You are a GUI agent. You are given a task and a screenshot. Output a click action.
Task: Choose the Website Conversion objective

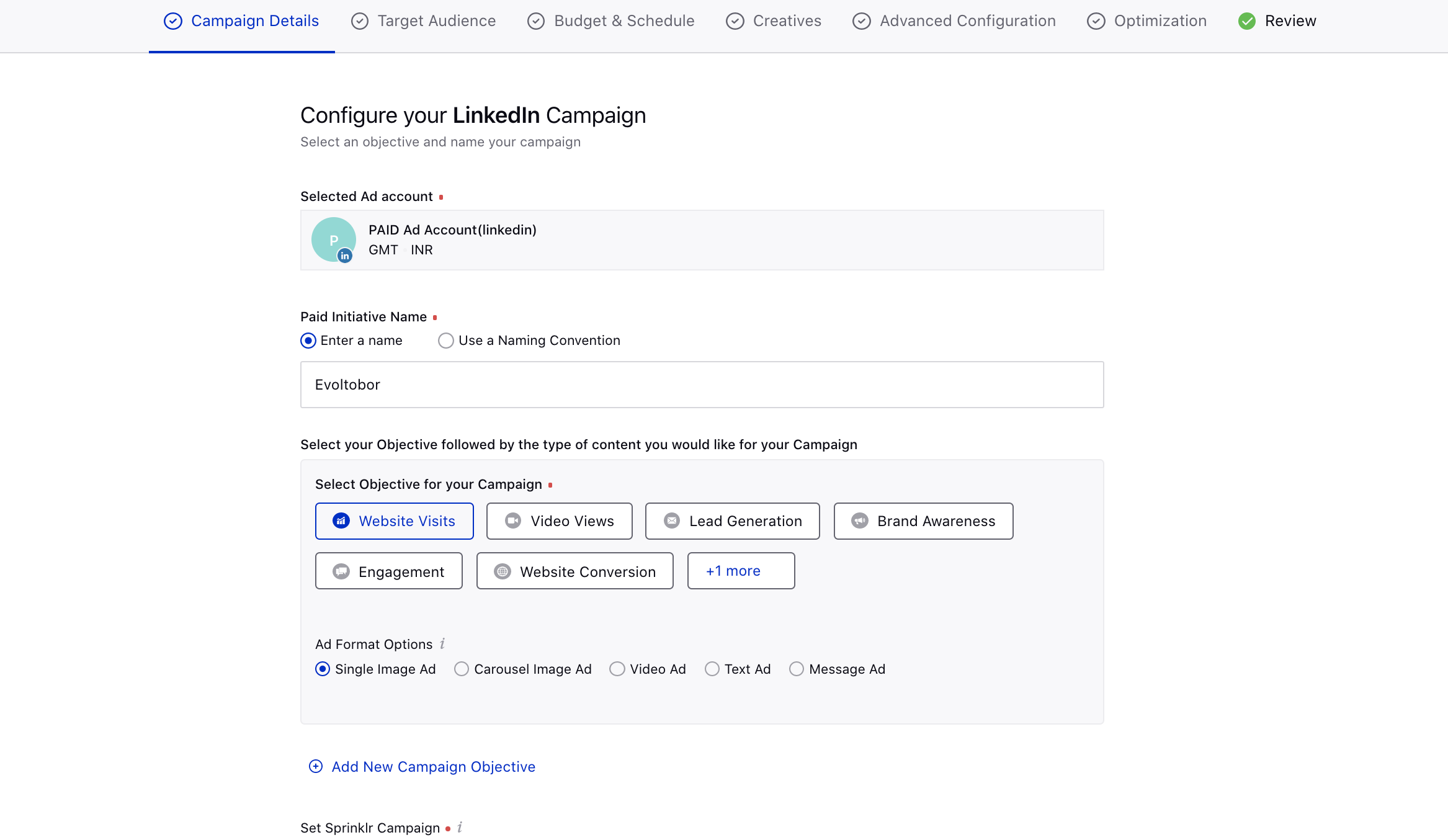click(575, 571)
